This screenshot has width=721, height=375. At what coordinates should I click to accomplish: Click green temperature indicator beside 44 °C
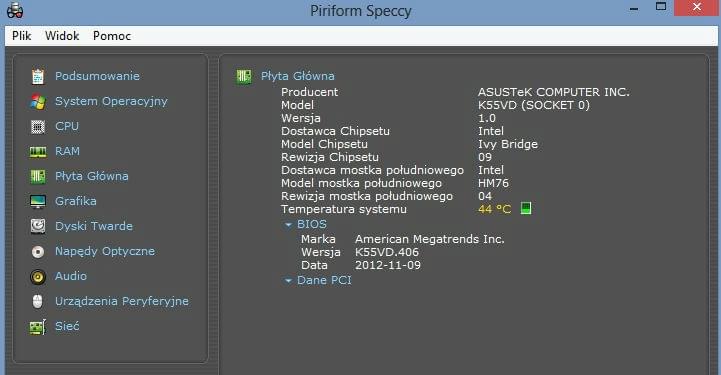(x=526, y=209)
